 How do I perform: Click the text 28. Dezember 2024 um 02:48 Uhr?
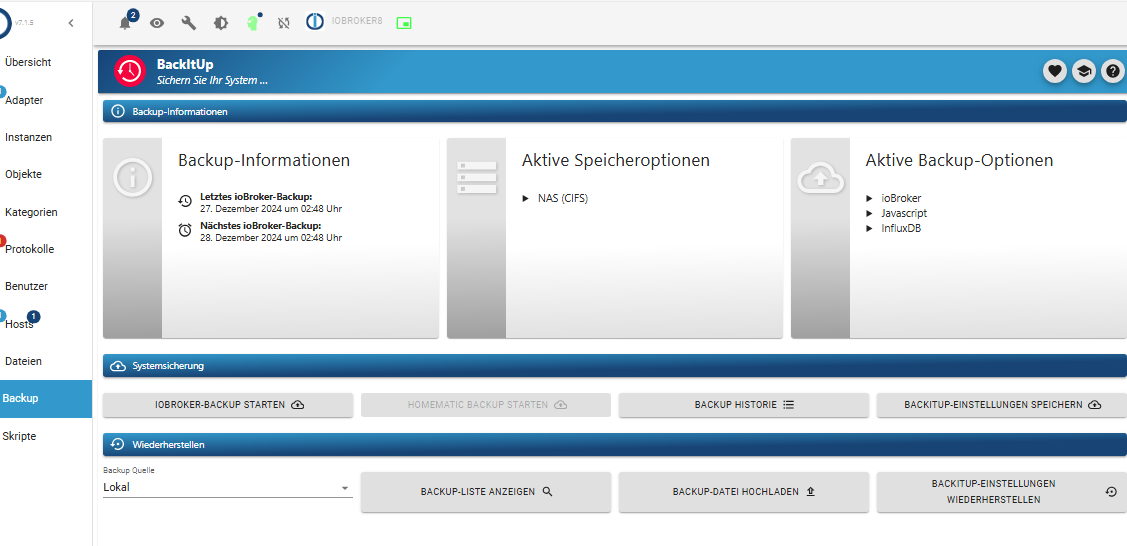click(x=271, y=238)
